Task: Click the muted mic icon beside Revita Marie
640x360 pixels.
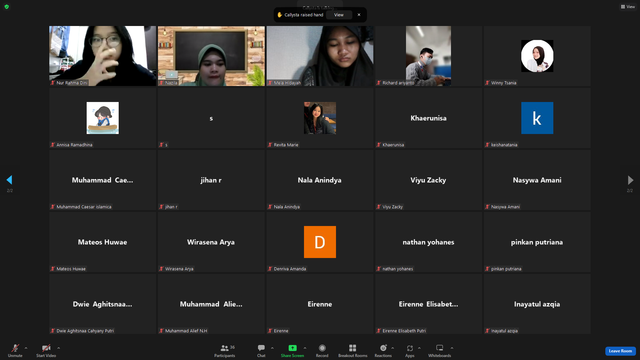Action: click(270, 144)
